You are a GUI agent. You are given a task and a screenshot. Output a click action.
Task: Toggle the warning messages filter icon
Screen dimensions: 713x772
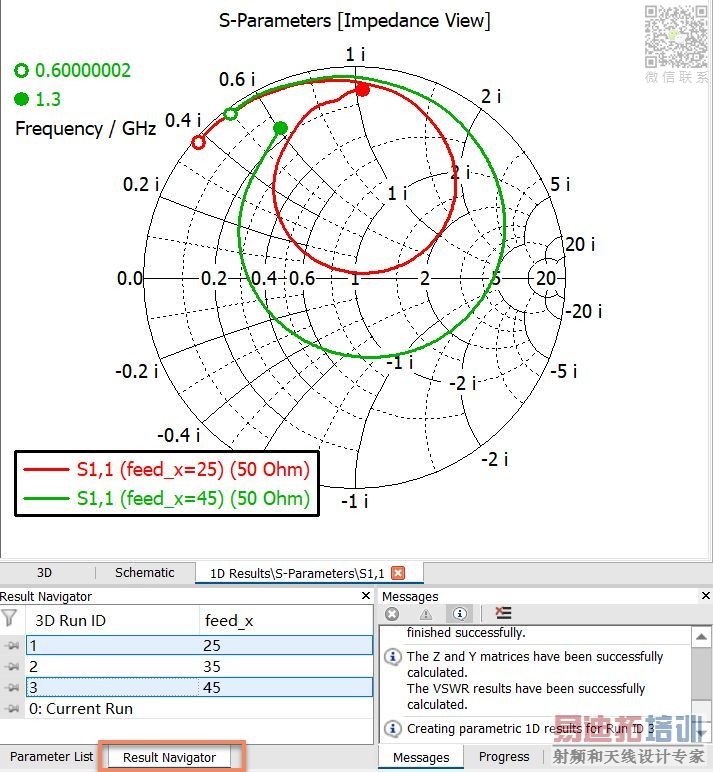pyautogui.click(x=426, y=614)
